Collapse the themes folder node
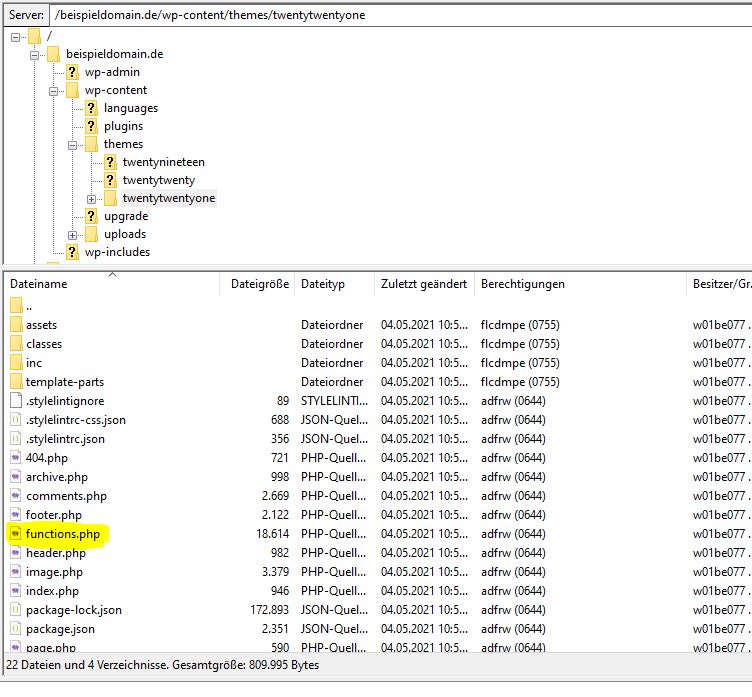The width and height of the screenshot is (752, 697). (72, 145)
